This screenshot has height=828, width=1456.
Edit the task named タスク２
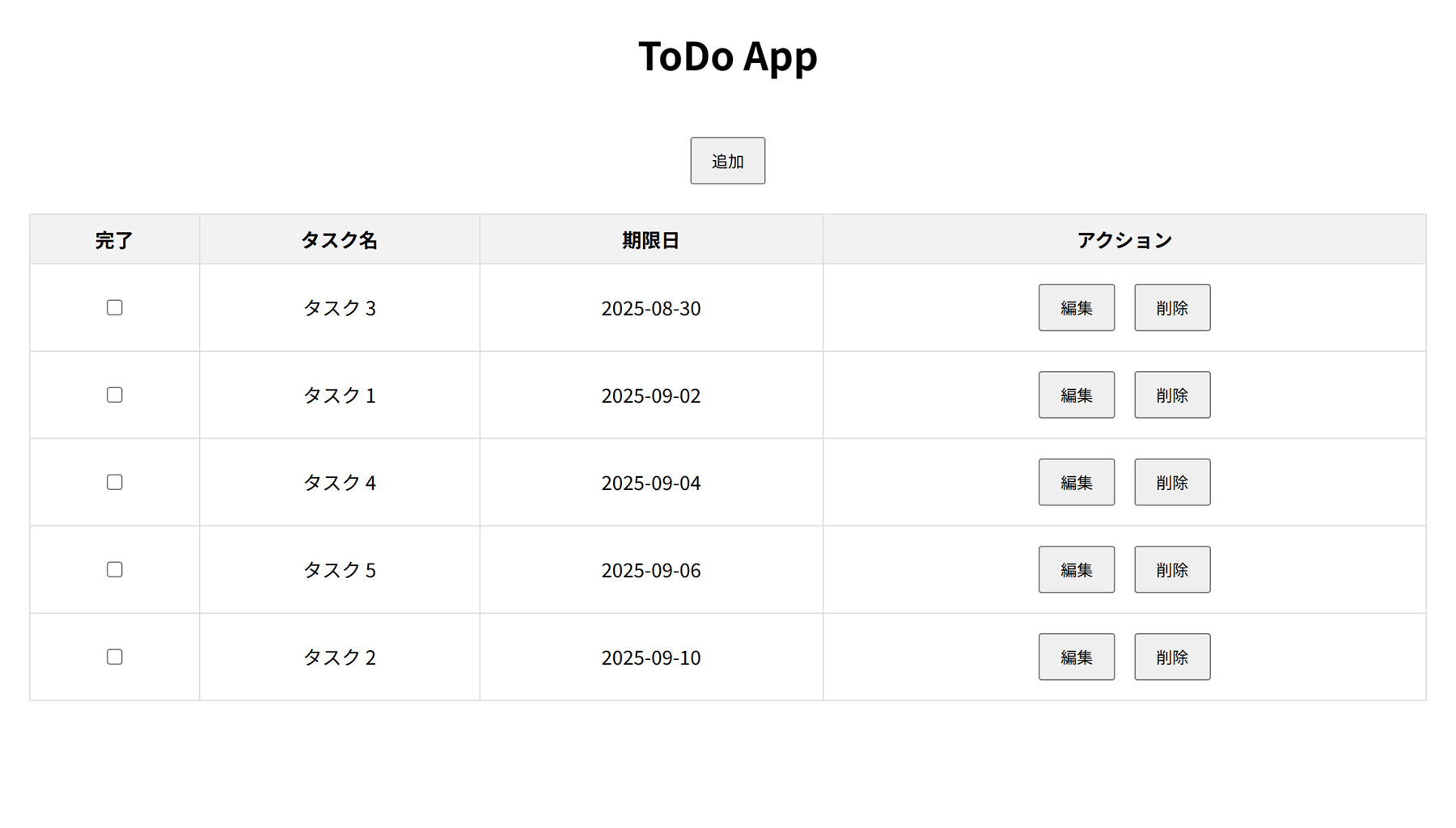tap(1076, 657)
